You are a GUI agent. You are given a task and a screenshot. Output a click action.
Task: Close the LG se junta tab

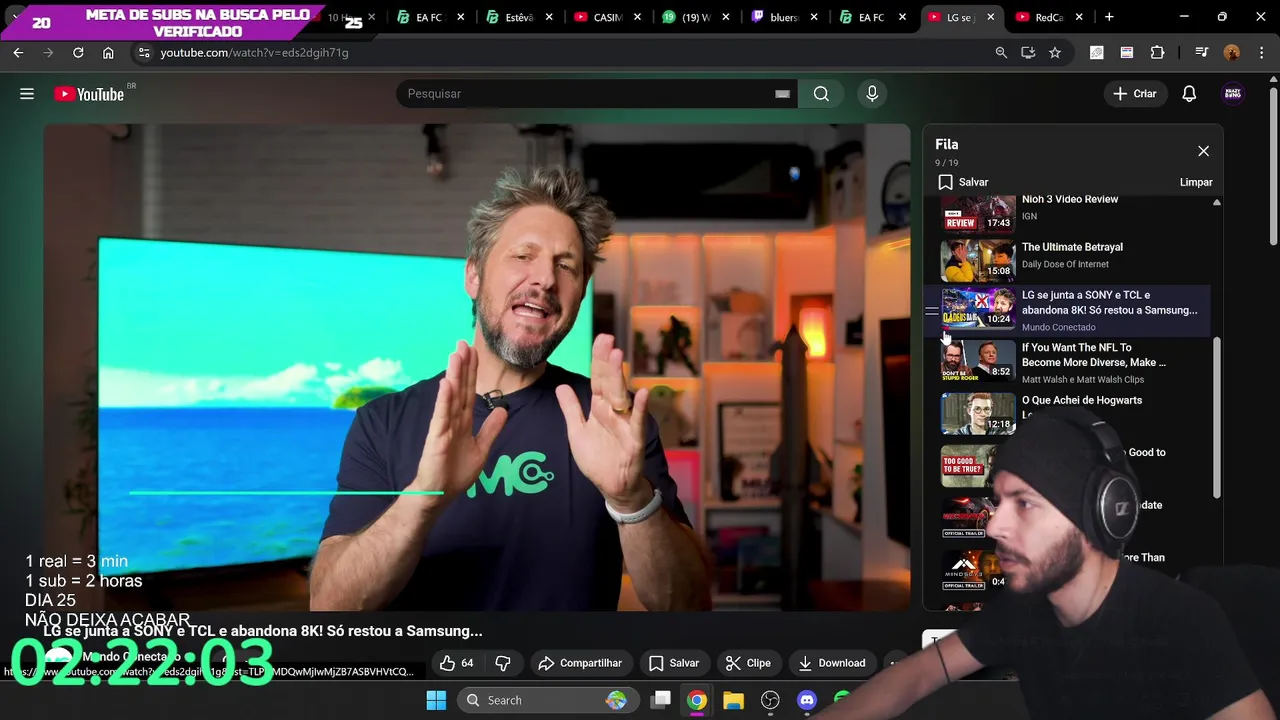pos(990,17)
